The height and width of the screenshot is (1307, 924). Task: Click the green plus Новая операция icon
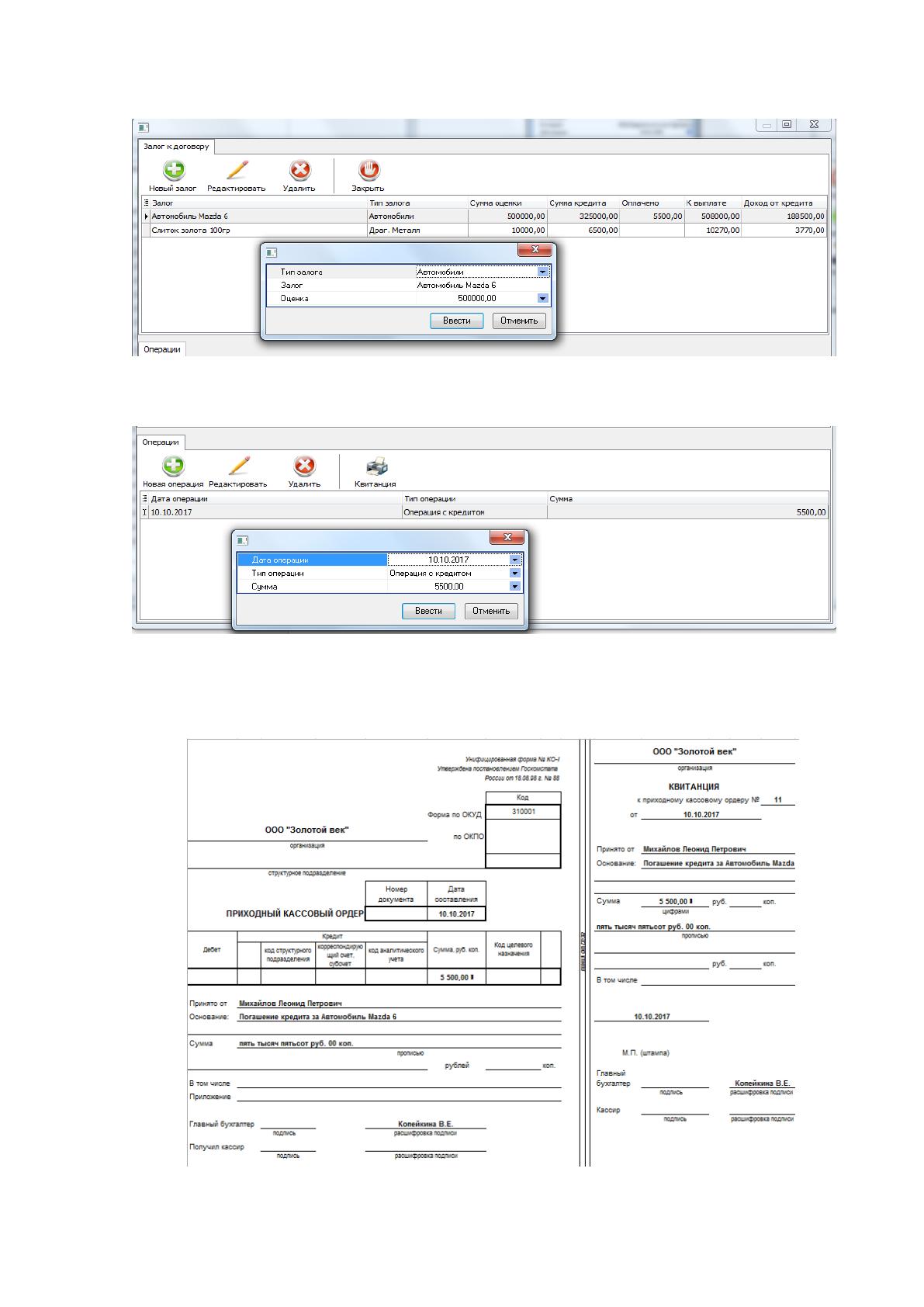tap(174, 466)
